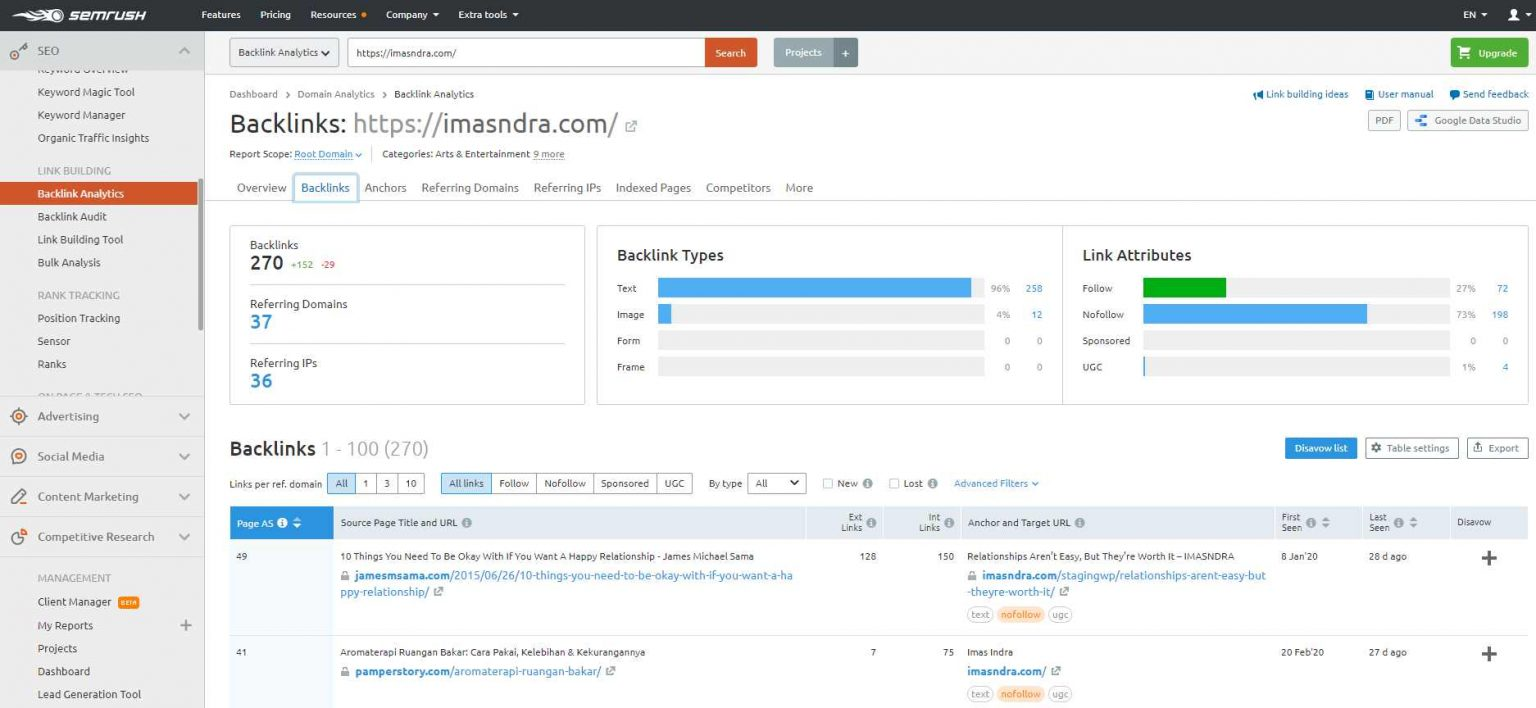Expand Advanced Filters
Image resolution: width=1536 pixels, height=708 pixels.
(996, 484)
